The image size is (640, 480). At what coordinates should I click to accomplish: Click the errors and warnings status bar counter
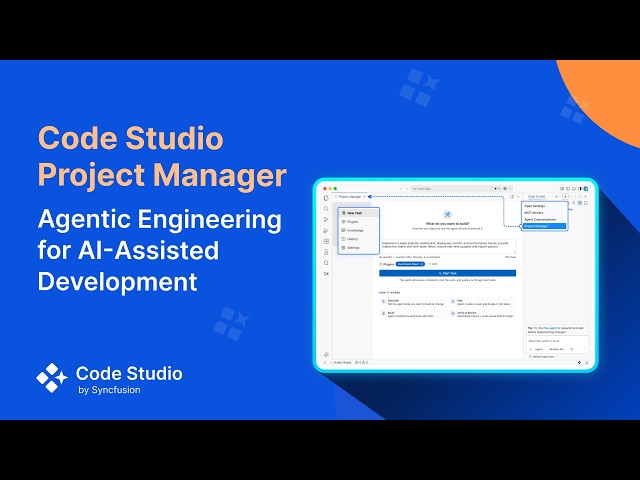coord(362,362)
